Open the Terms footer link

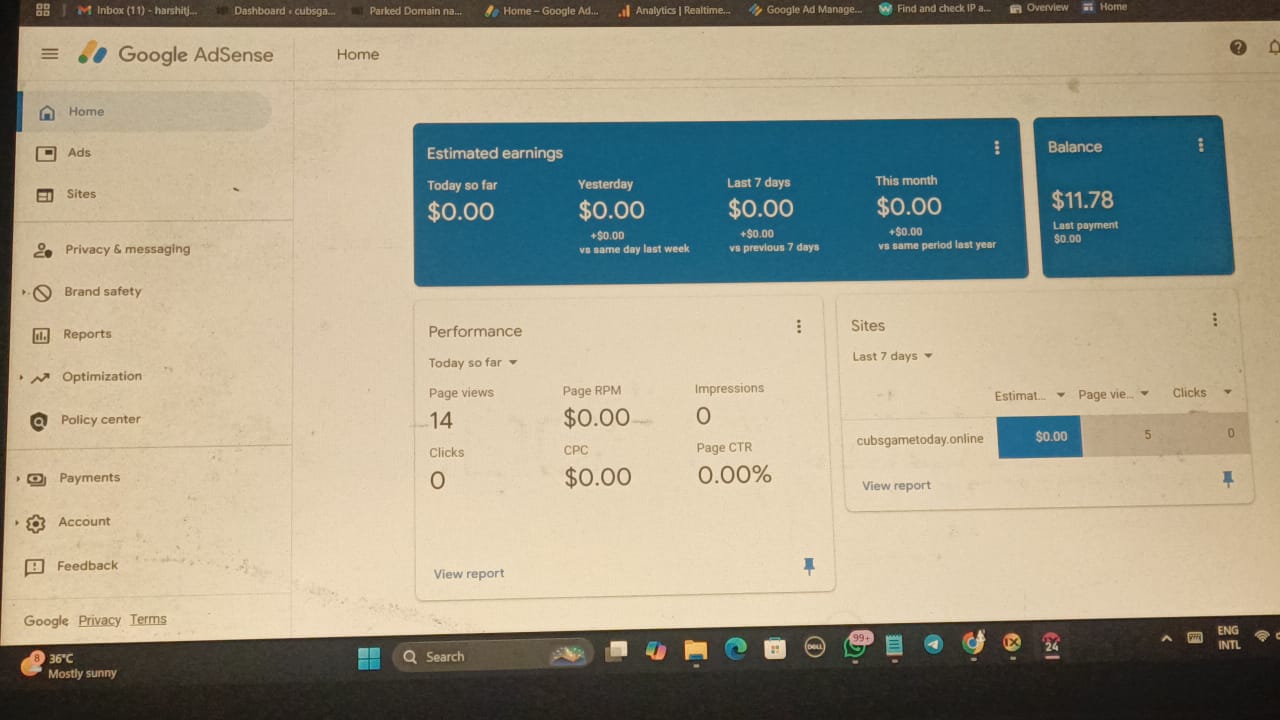(x=148, y=619)
